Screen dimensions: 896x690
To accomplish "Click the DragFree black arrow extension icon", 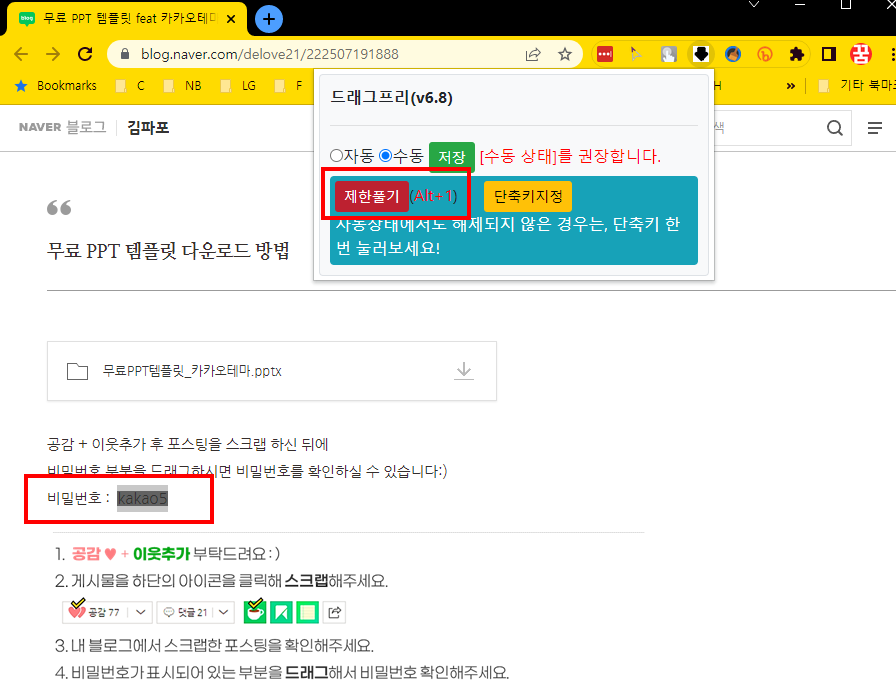I will coord(701,54).
